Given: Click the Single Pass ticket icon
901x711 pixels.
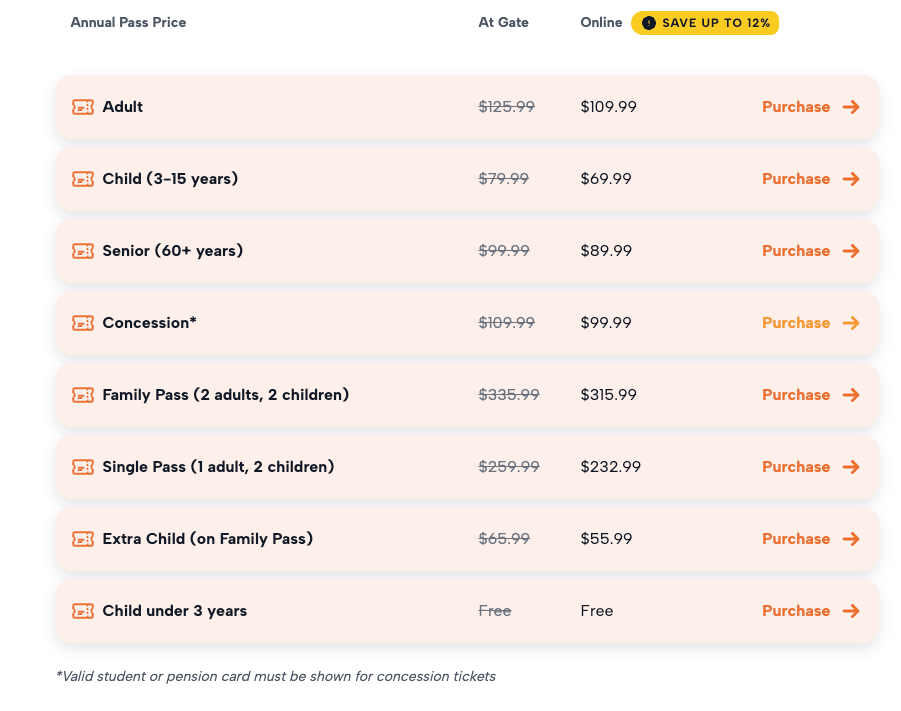Looking at the screenshot, I should [83, 467].
